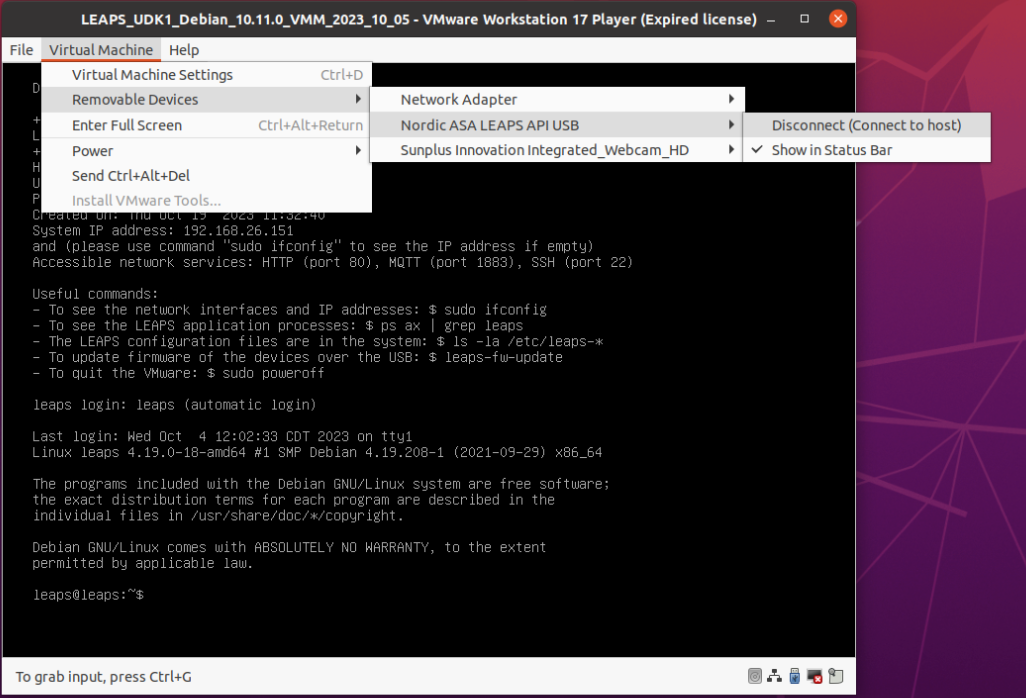
Task: Click greyed Install VMware Tools entry
Action: coord(207,200)
